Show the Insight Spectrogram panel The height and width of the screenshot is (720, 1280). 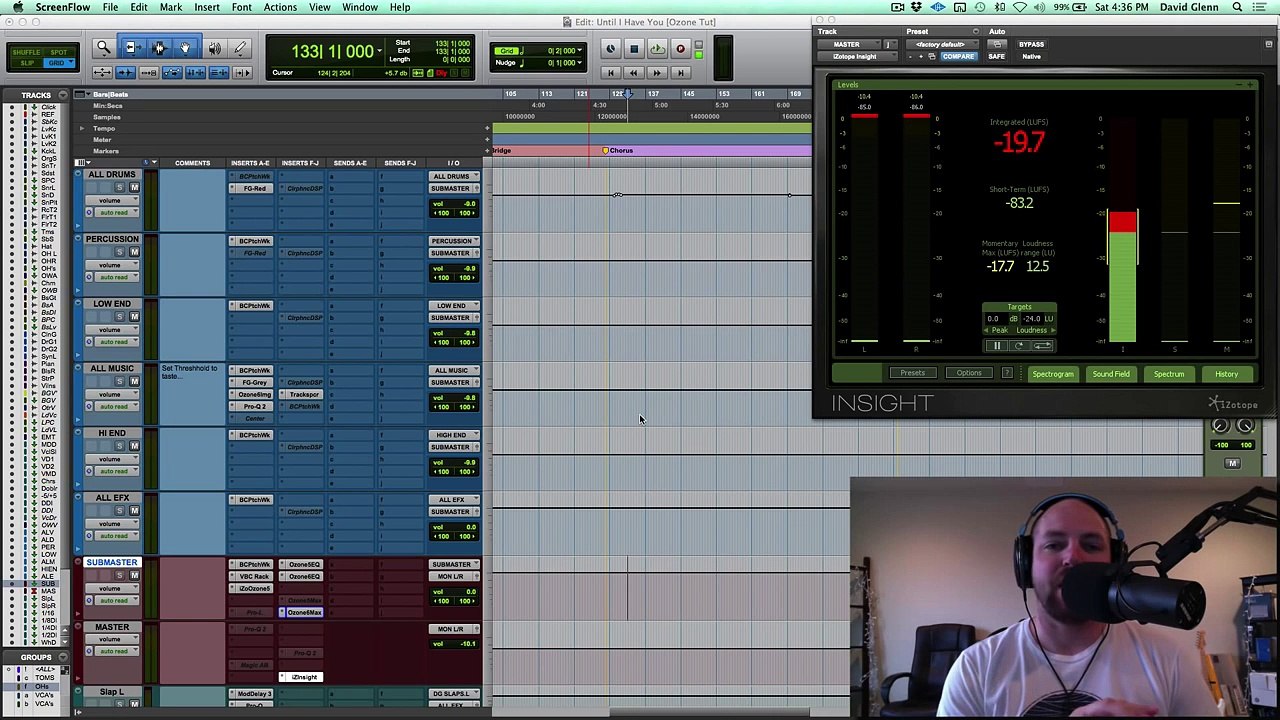pos(1052,374)
